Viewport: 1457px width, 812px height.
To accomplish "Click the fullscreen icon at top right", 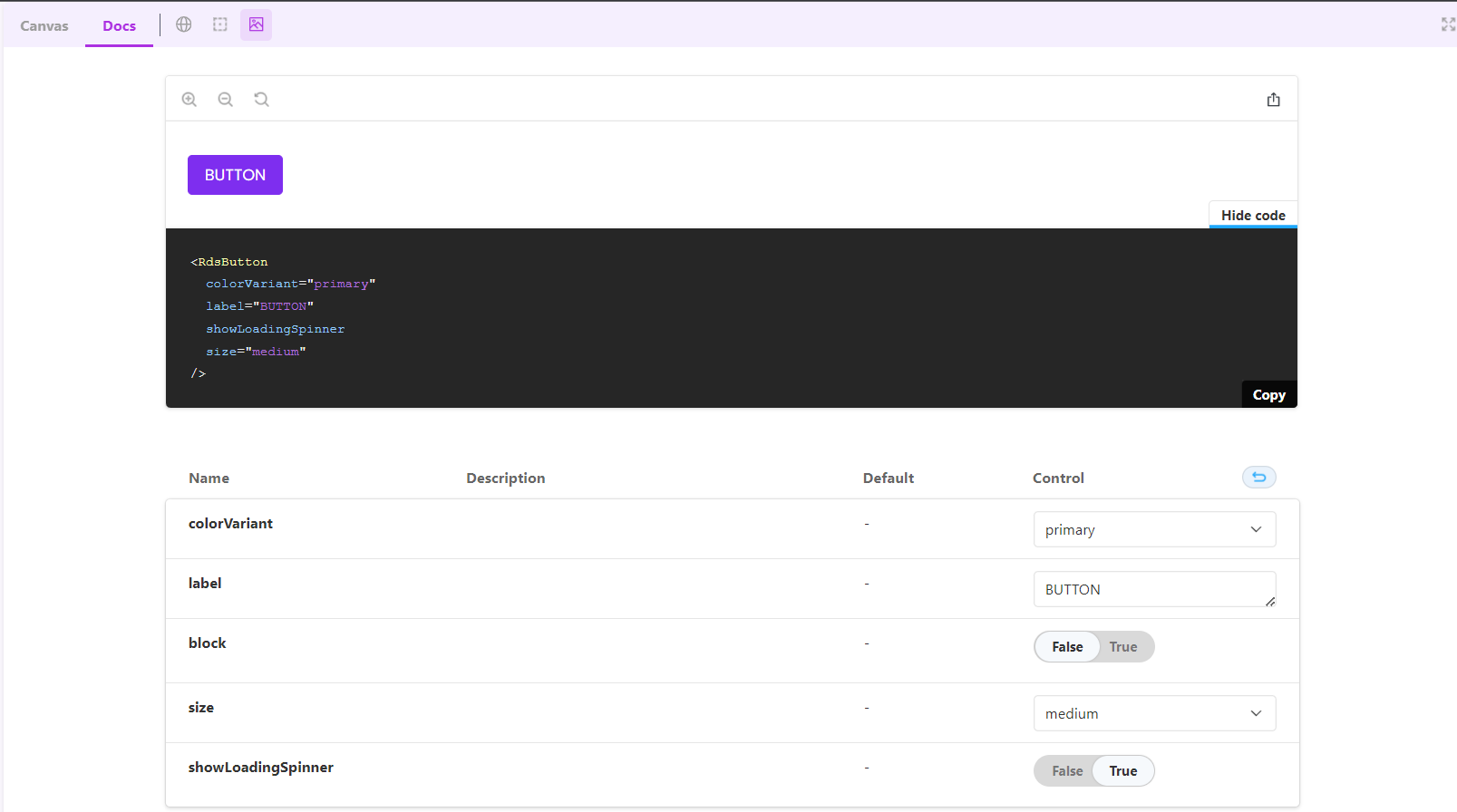I will pyautogui.click(x=1448, y=24).
